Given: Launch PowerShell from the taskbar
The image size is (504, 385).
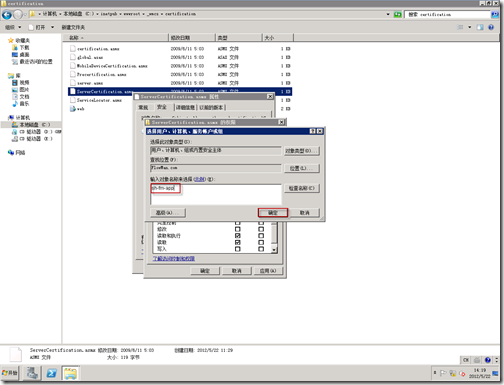Looking at the screenshot, I should (x=51, y=373).
